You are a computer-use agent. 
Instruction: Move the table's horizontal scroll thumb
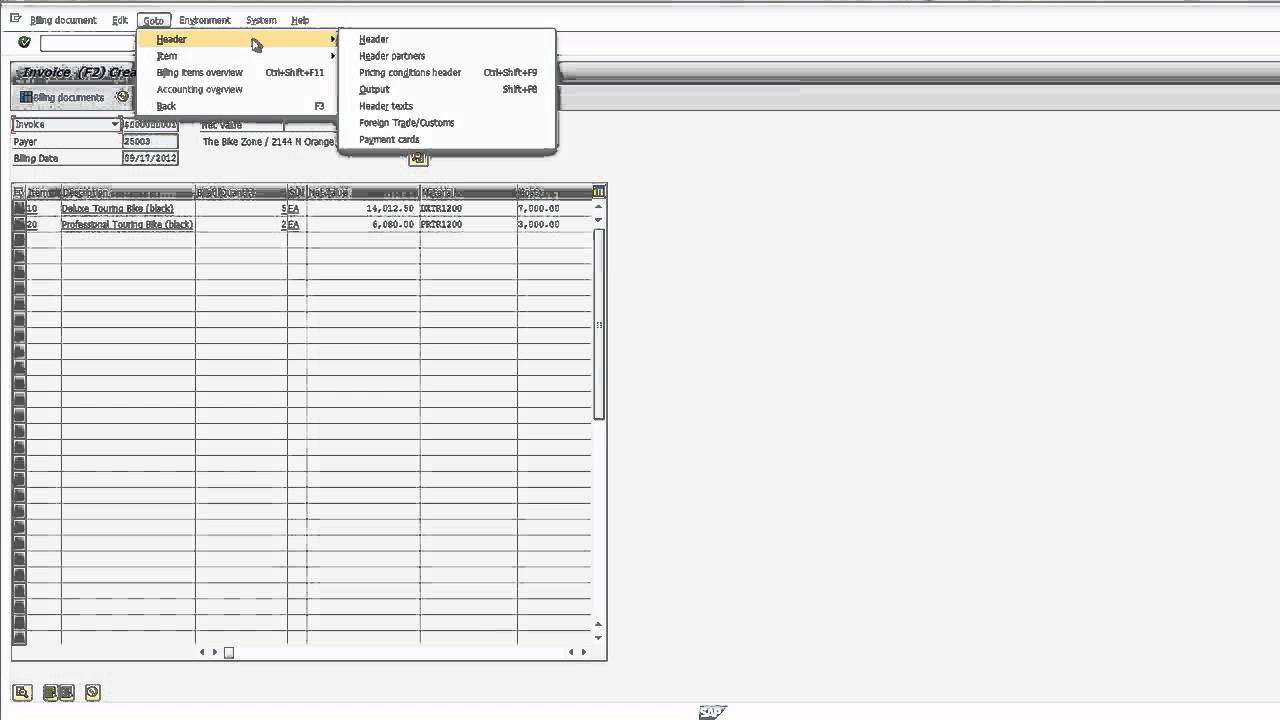(229, 652)
